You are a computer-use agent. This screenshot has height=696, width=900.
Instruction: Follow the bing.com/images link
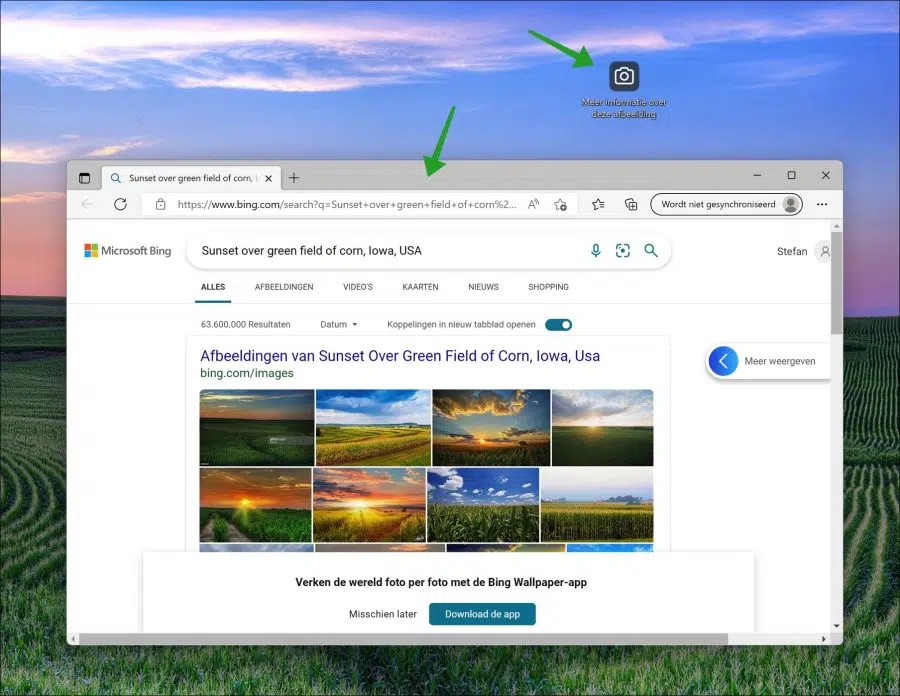click(247, 373)
